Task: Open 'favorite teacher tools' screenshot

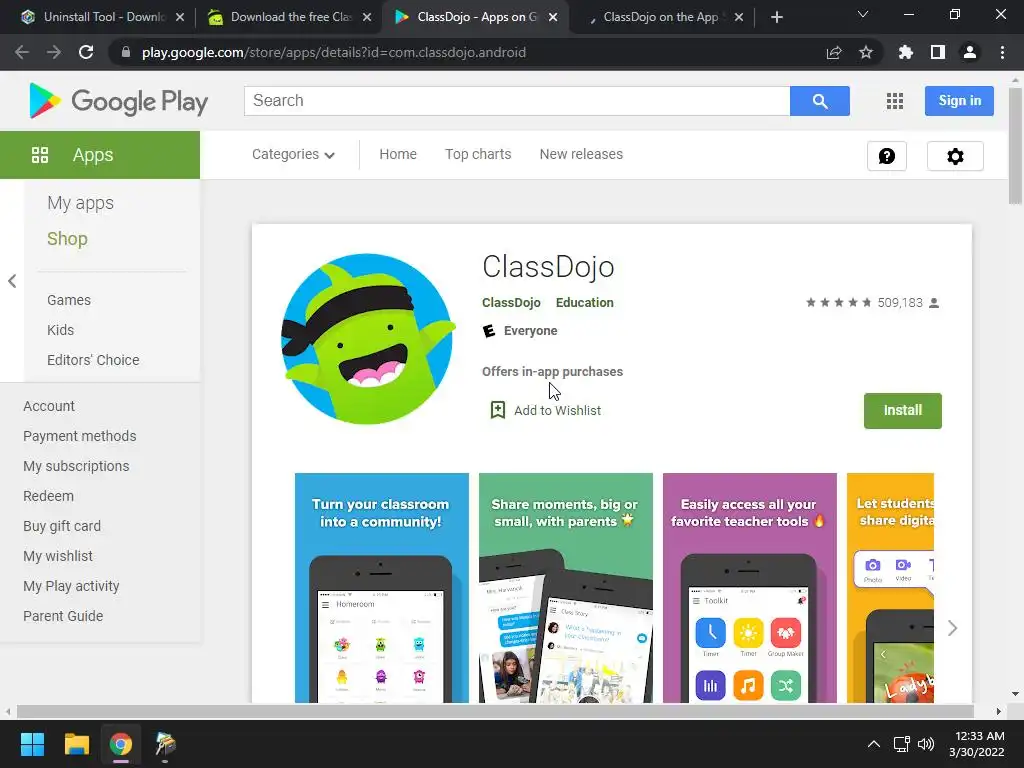Action: pyautogui.click(x=750, y=588)
